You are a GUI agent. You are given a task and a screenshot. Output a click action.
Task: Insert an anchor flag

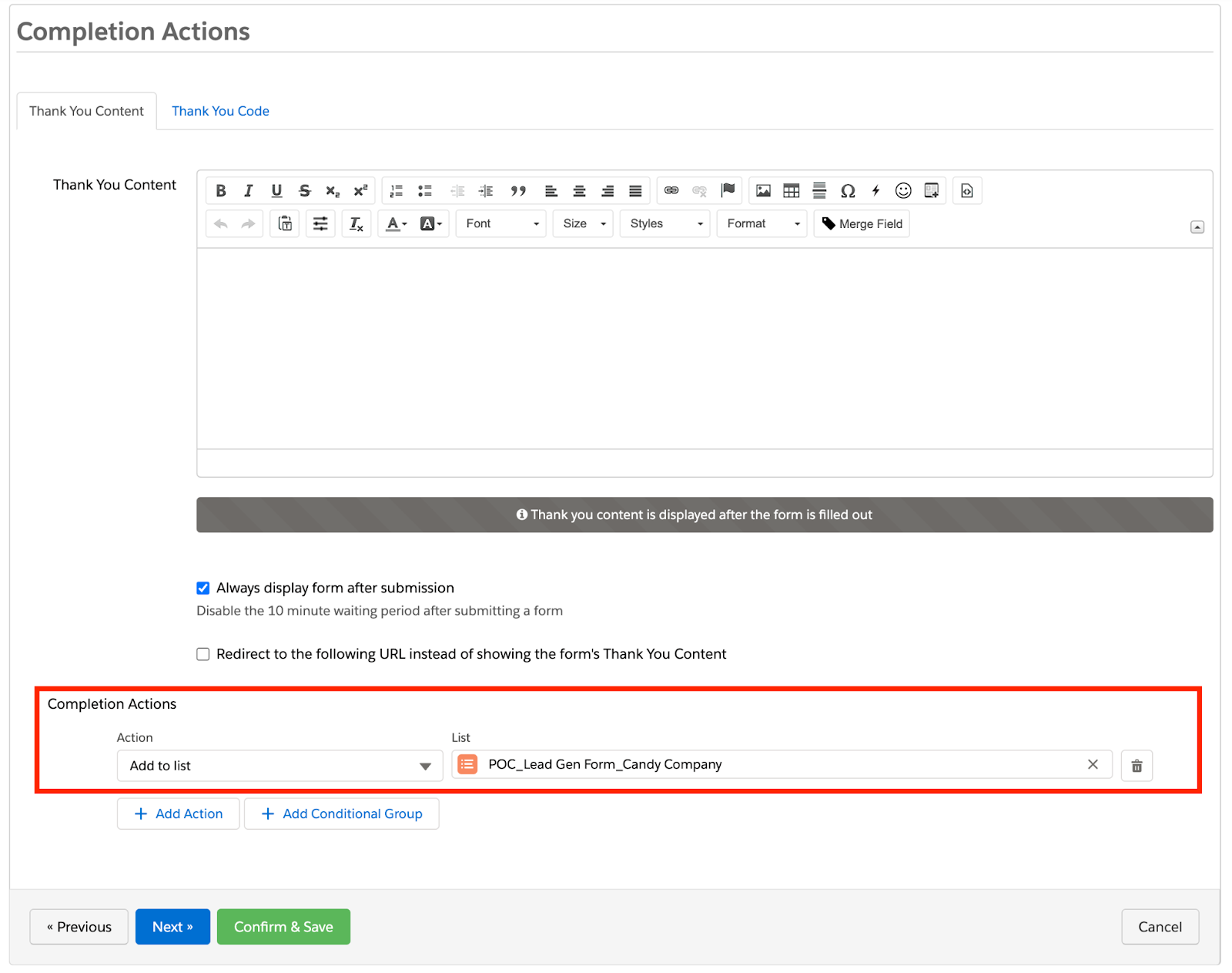point(728,190)
